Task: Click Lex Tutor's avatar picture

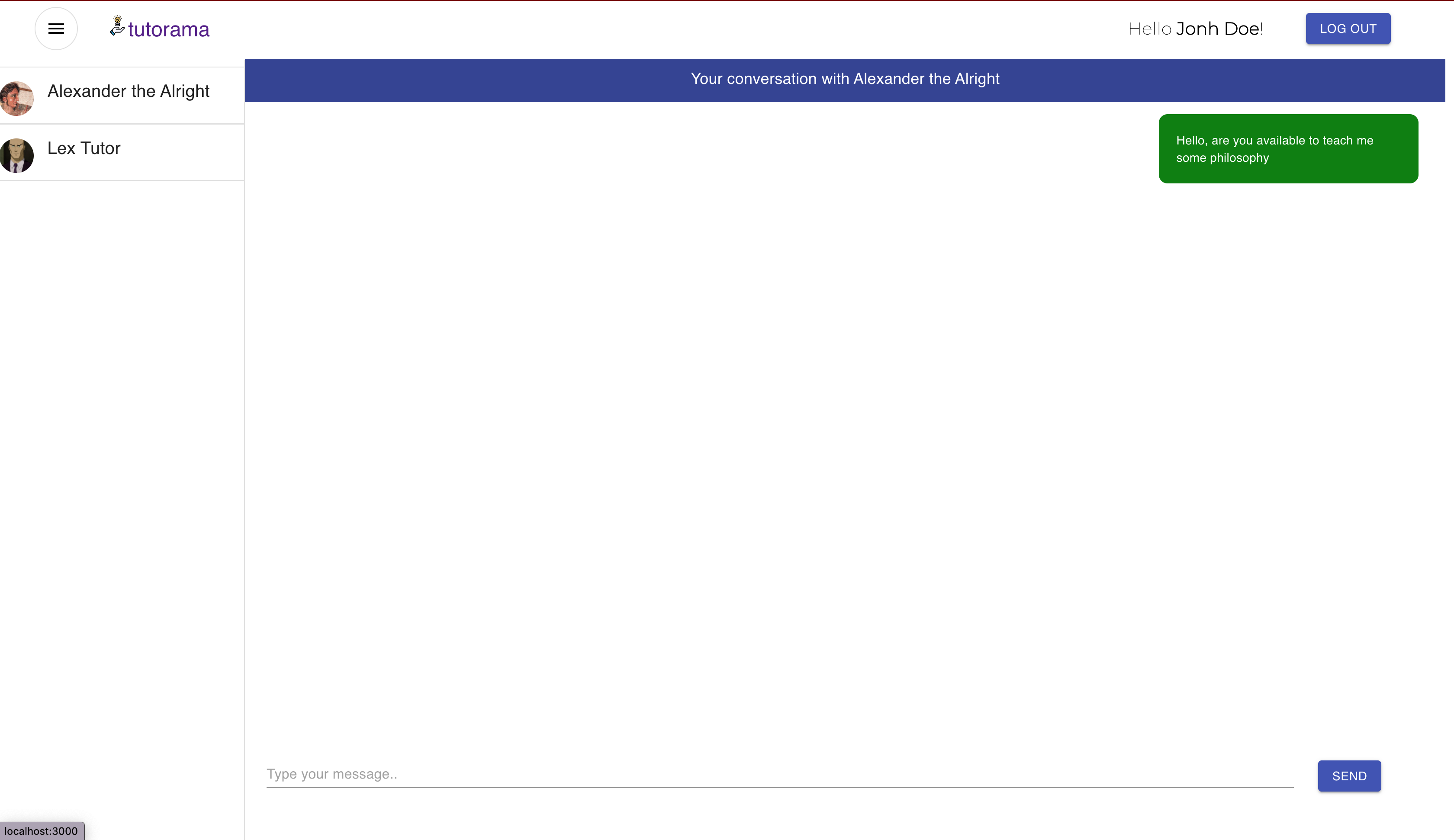Action: [x=16, y=155]
